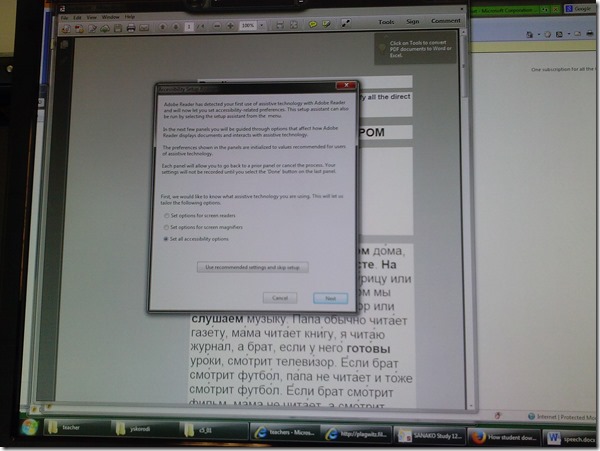Viewport: 600px width, 451px height.
Task: Open the File menu
Action: coord(65,18)
